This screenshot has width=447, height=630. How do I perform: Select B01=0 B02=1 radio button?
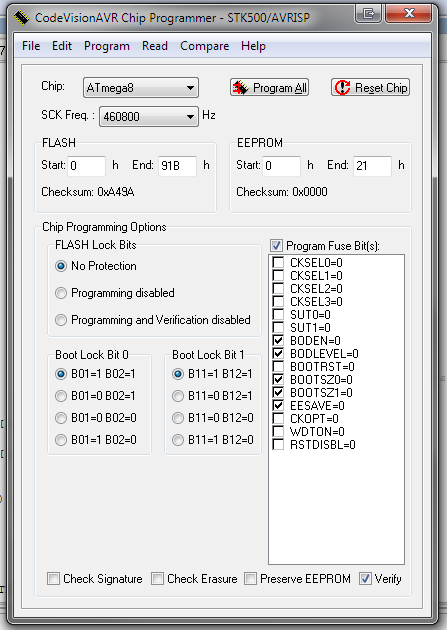tap(61, 396)
